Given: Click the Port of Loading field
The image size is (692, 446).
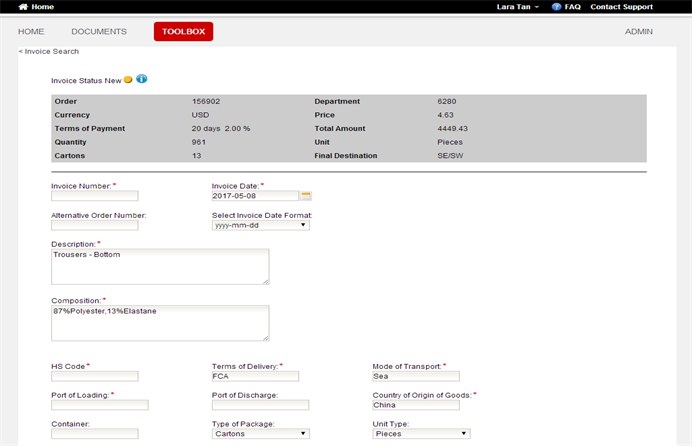Looking at the screenshot, I should click(99, 405).
